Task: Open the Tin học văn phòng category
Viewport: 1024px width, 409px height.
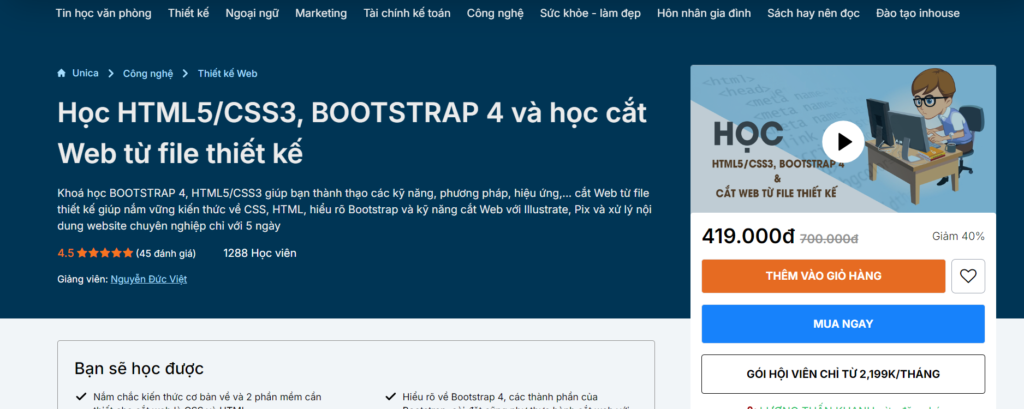Action: [104, 13]
